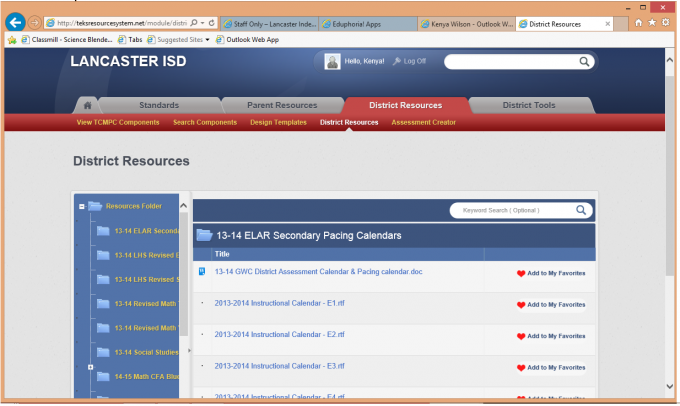Click the browser Back arrow button
Viewport: 680px width, 406px height.
tap(16, 22)
